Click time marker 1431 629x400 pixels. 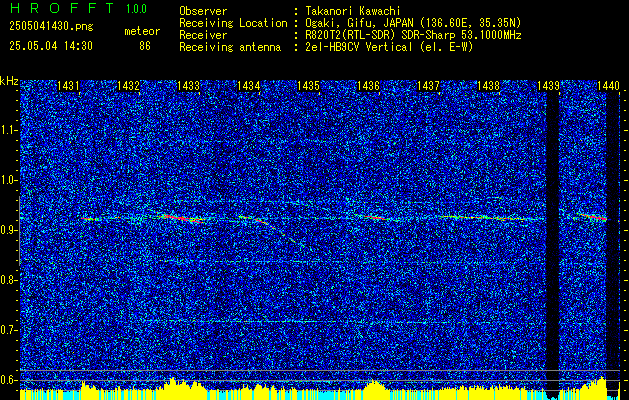click(68, 85)
